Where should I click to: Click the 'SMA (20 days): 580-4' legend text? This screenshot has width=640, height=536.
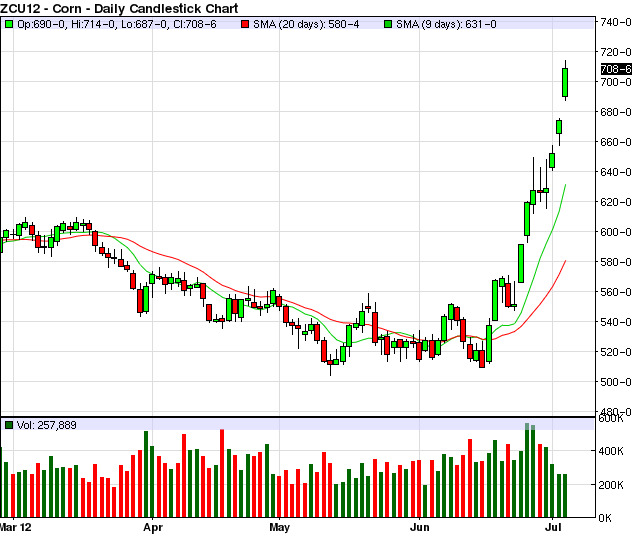[x=306, y=24]
